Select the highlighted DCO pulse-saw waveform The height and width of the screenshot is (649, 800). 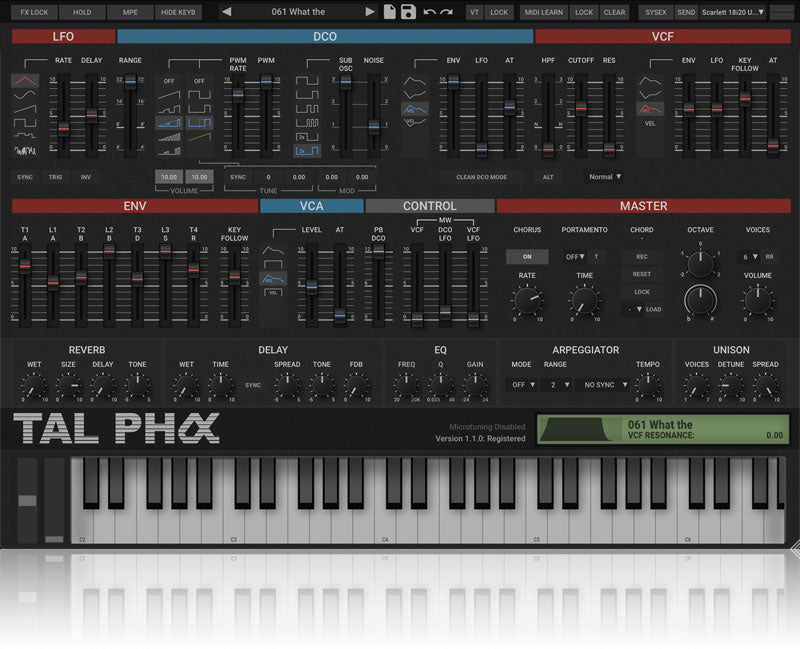[169, 123]
